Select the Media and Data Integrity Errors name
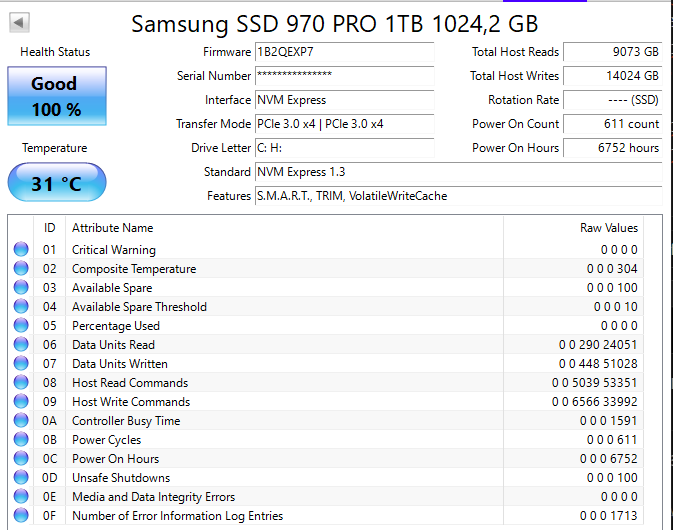The height and width of the screenshot is (530, 673). click(x=153, y=497)
